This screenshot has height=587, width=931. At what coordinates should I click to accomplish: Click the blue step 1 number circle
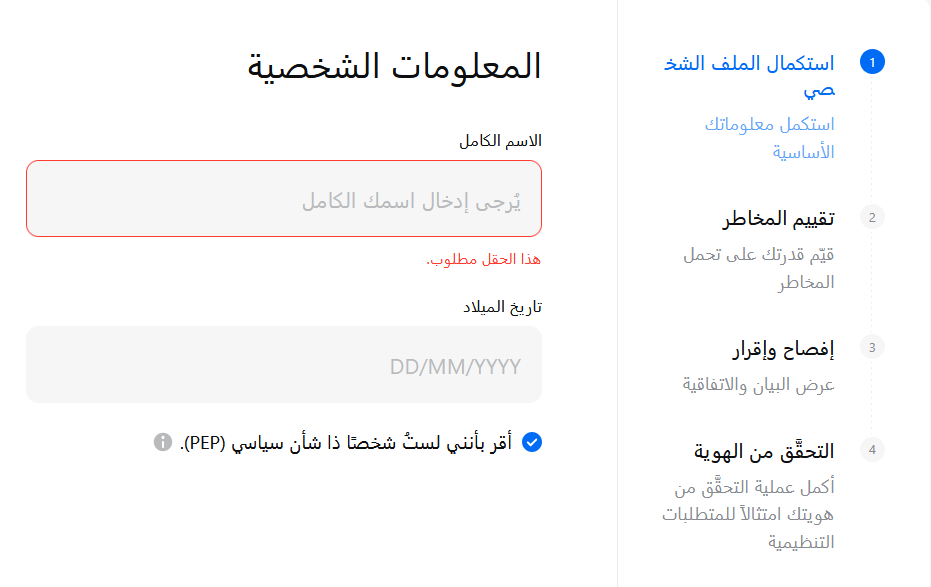pyautogui.click(x=872, y=62)
